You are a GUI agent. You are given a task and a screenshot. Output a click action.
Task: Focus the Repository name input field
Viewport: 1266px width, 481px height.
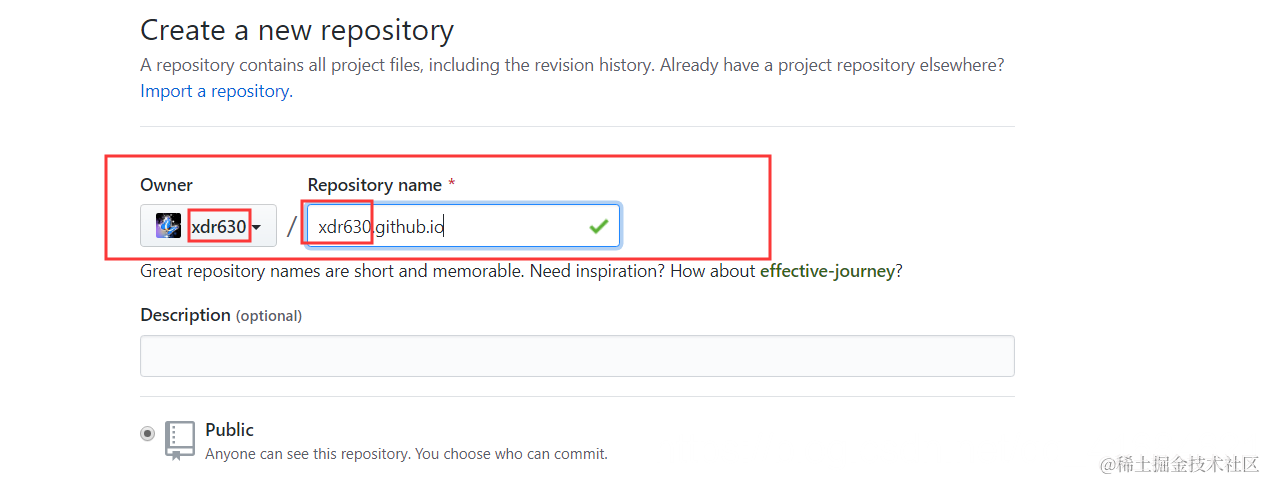(464, 226)
